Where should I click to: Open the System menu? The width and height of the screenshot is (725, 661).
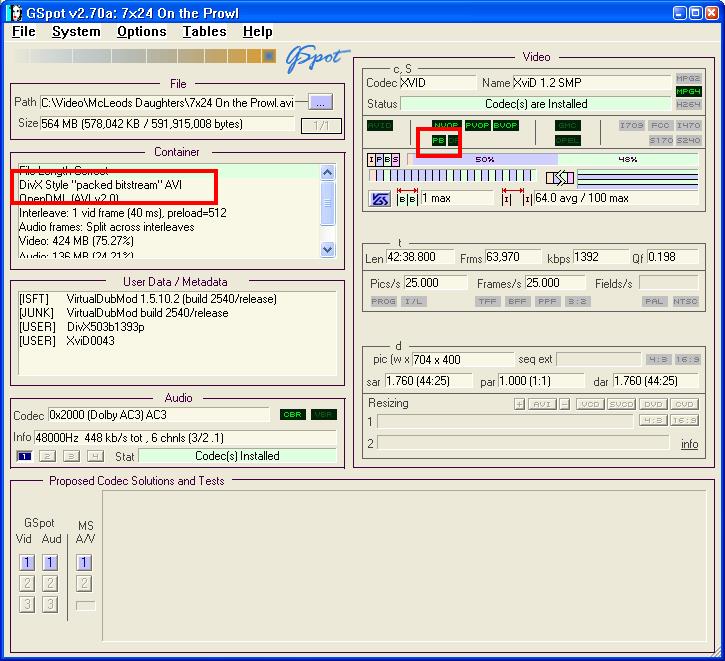76,31
